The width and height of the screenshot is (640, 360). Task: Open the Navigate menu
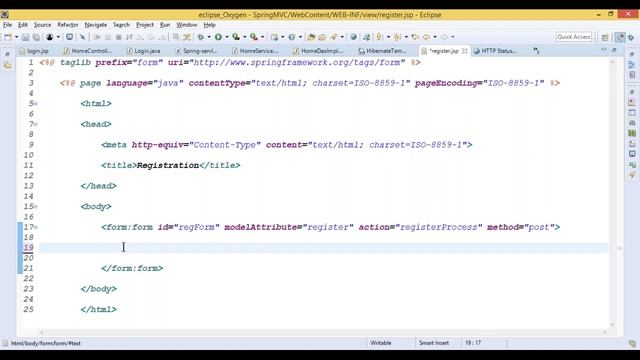(x=96, y=25)
